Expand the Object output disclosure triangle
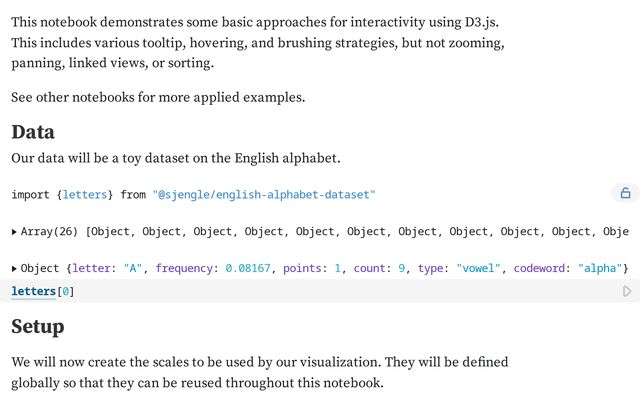Screen dimensions: 640x400 click(x=14, y=269)
